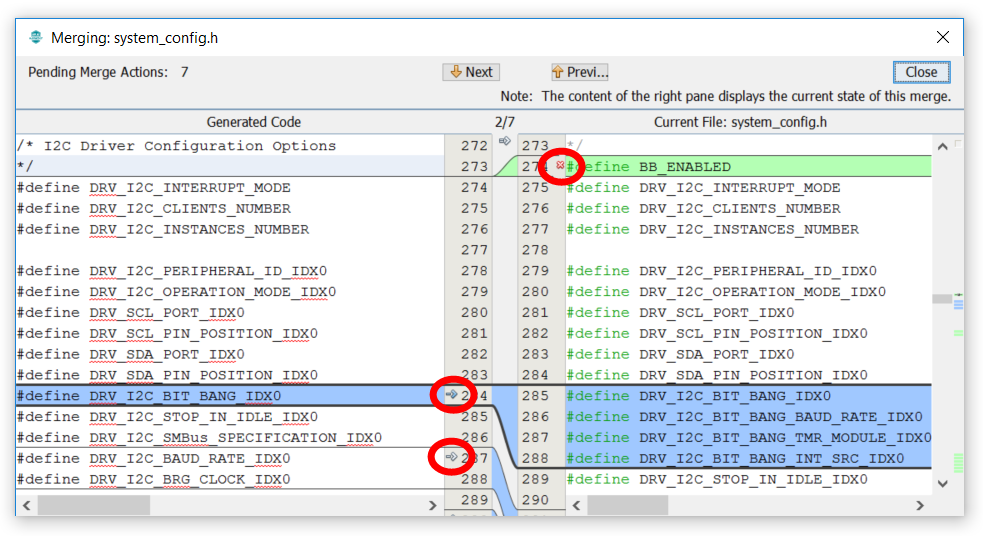Close dialog with title bar X
The image size is (983, 536).
[942, 38]
